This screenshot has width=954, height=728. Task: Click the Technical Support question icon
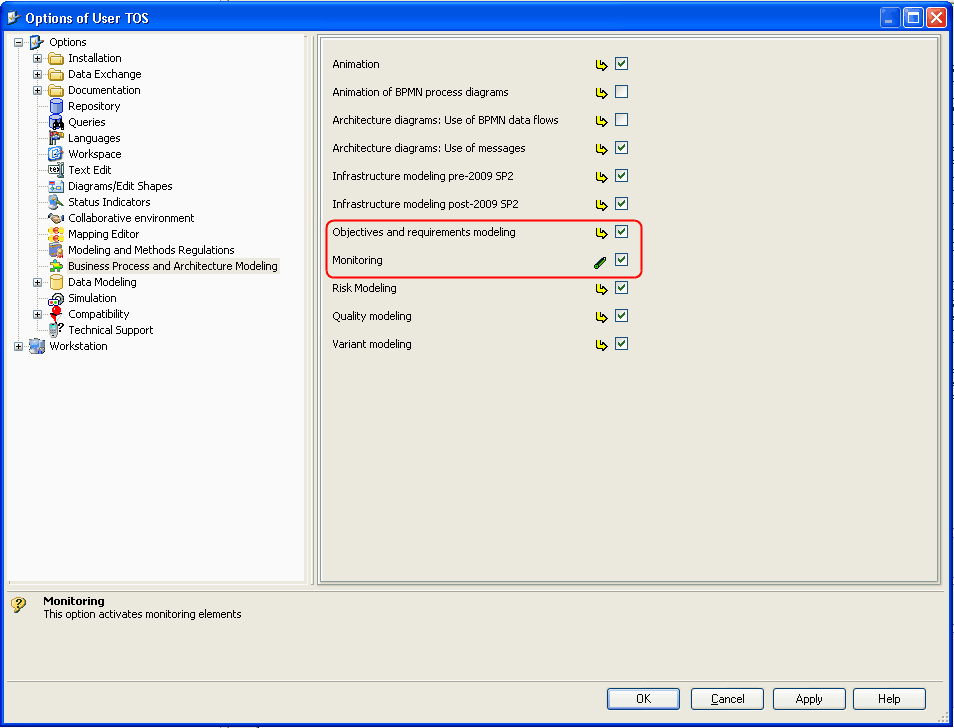tap(56, 330)
